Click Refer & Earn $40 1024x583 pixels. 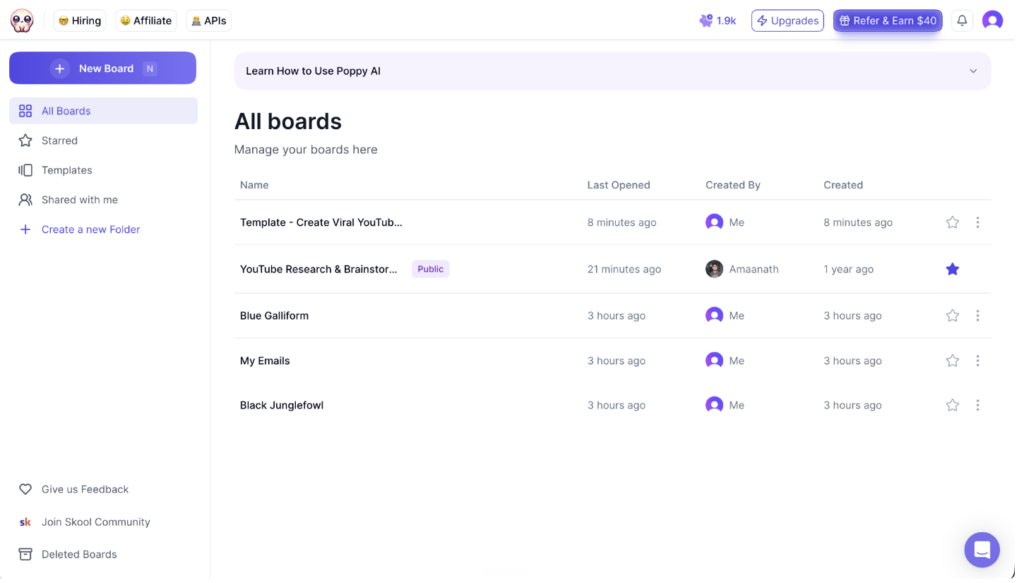click(x=888, y=21)
